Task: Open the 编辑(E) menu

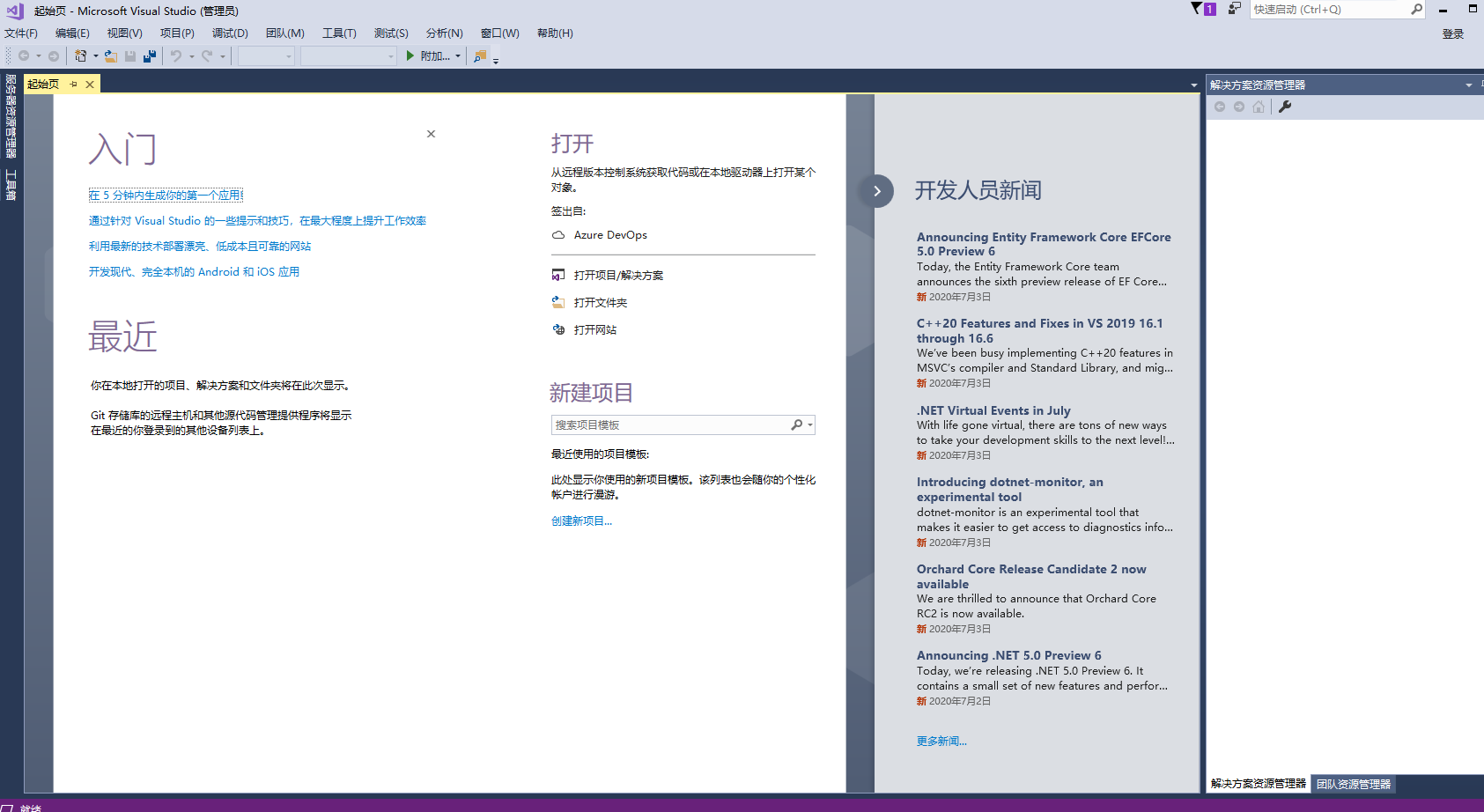Action: pos(72,33)
